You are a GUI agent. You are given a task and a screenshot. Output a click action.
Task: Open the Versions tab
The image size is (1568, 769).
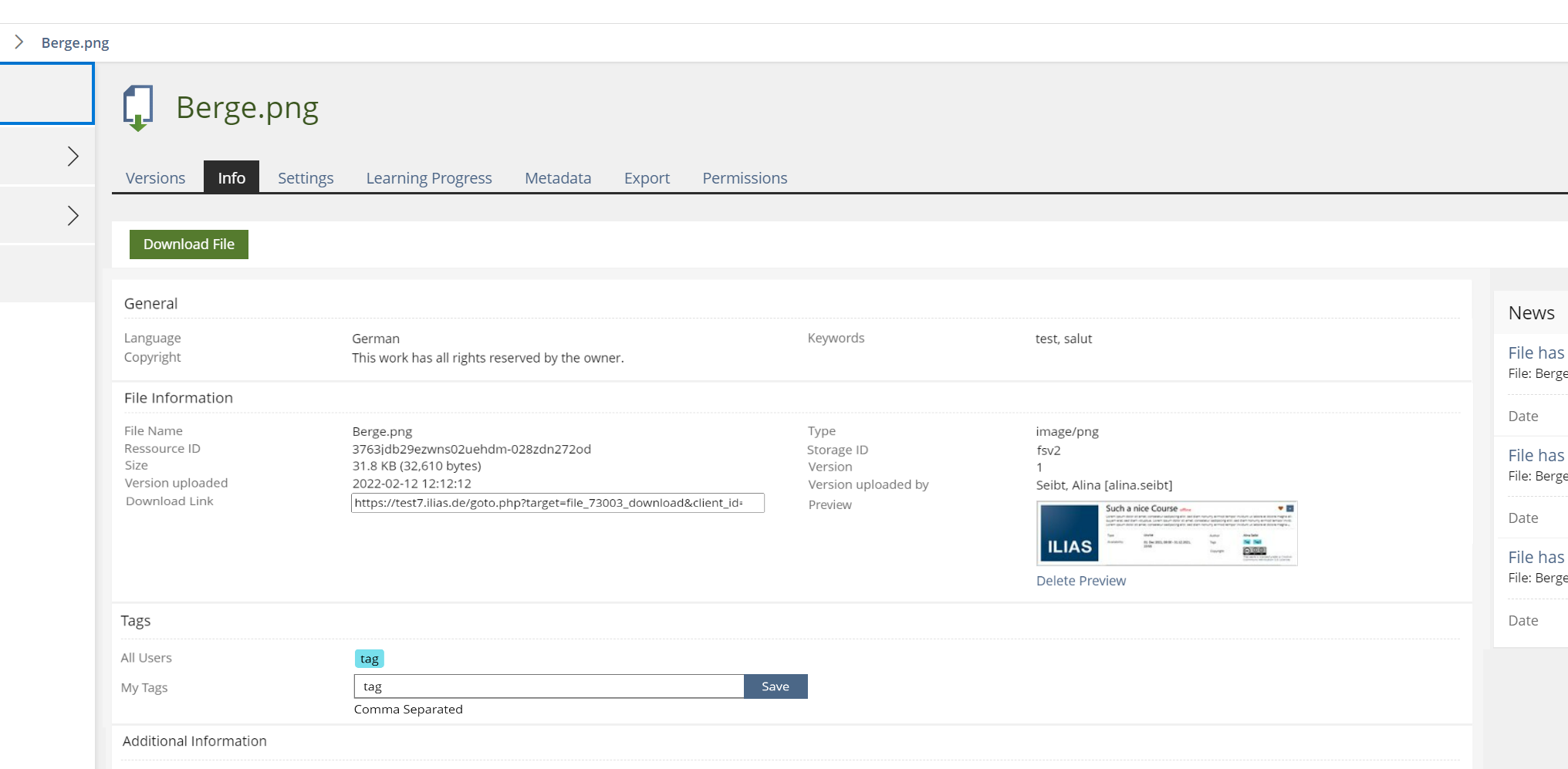[155, 178]
